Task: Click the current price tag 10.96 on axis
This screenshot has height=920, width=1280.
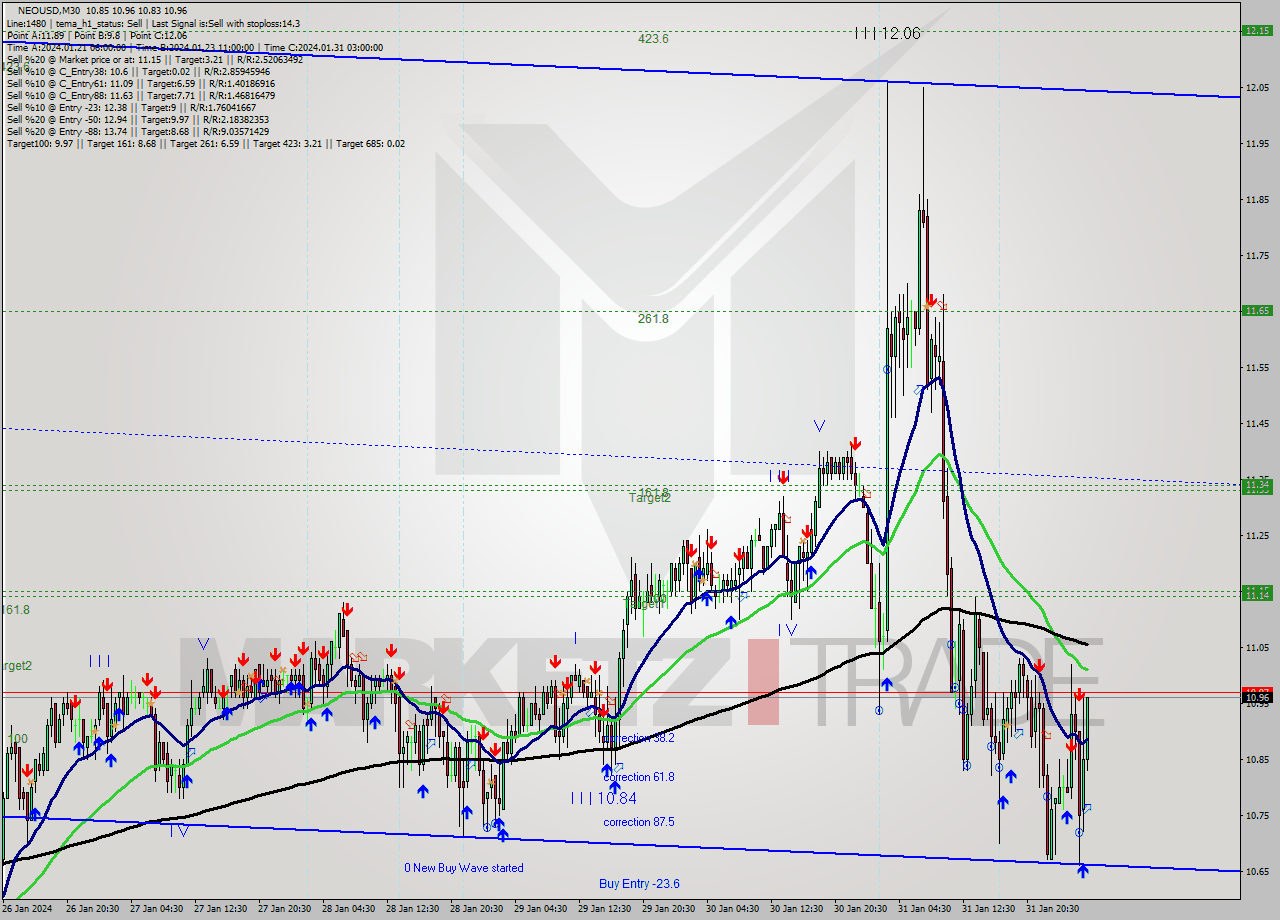Action: tap(1256, 696)
